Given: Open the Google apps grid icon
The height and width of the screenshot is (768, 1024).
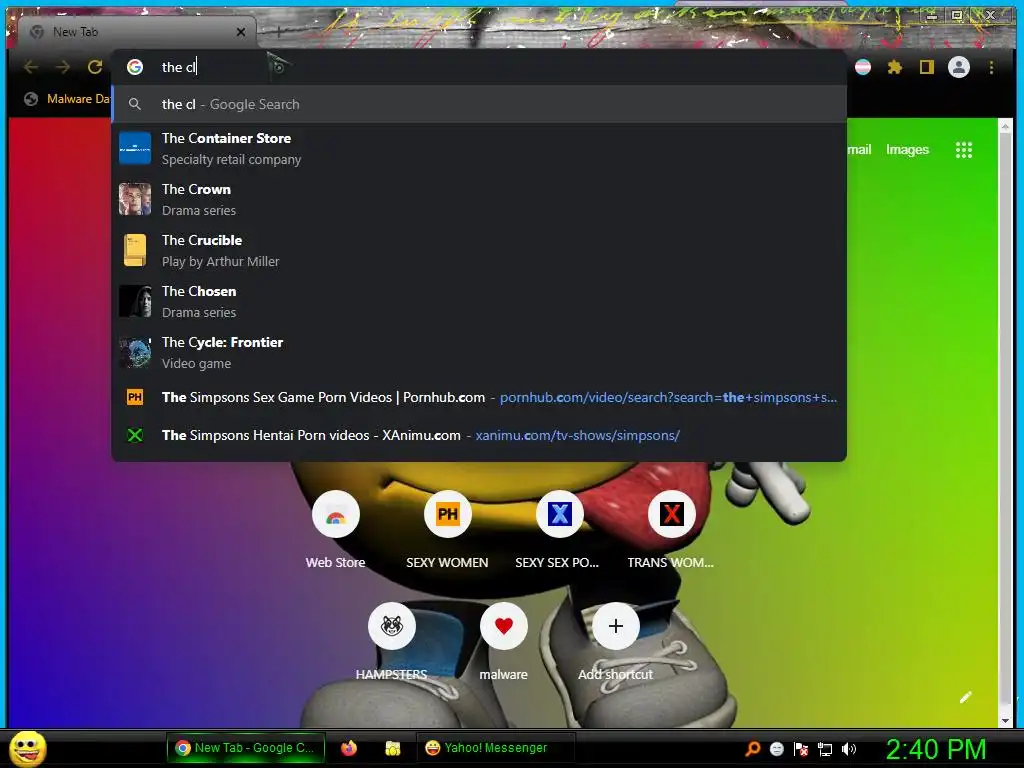Looking at the screenshot, I should [x=964, y=150].
